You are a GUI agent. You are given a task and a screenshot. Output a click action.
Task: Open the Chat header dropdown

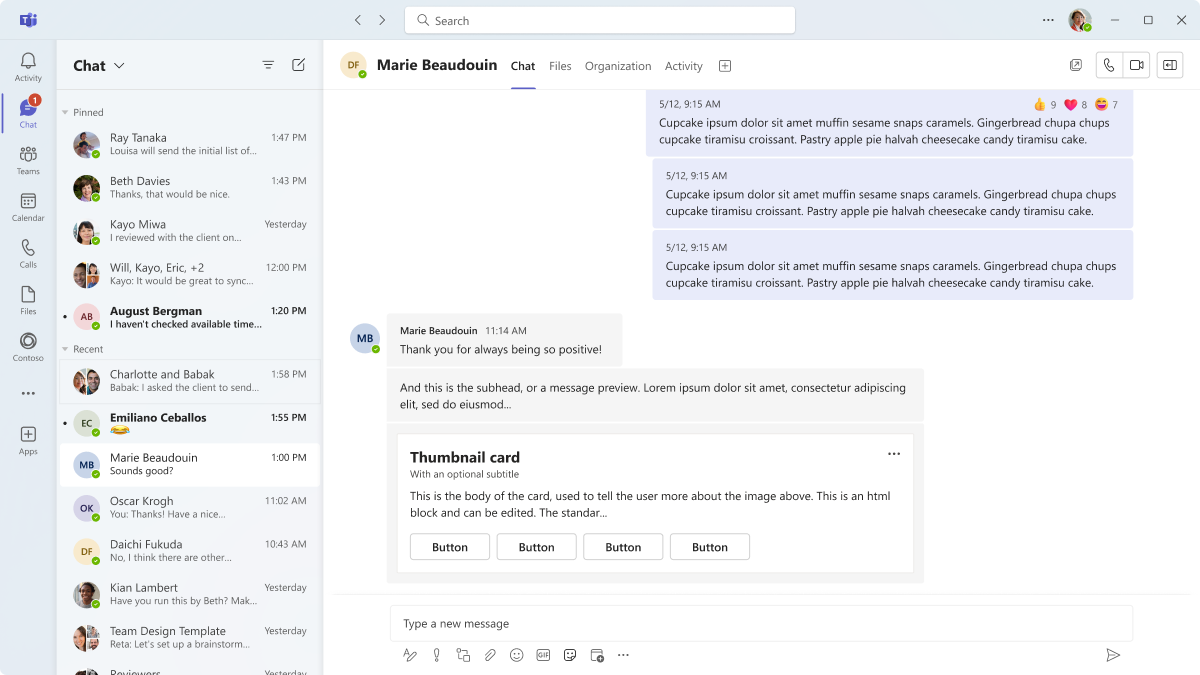coord(99,66)
